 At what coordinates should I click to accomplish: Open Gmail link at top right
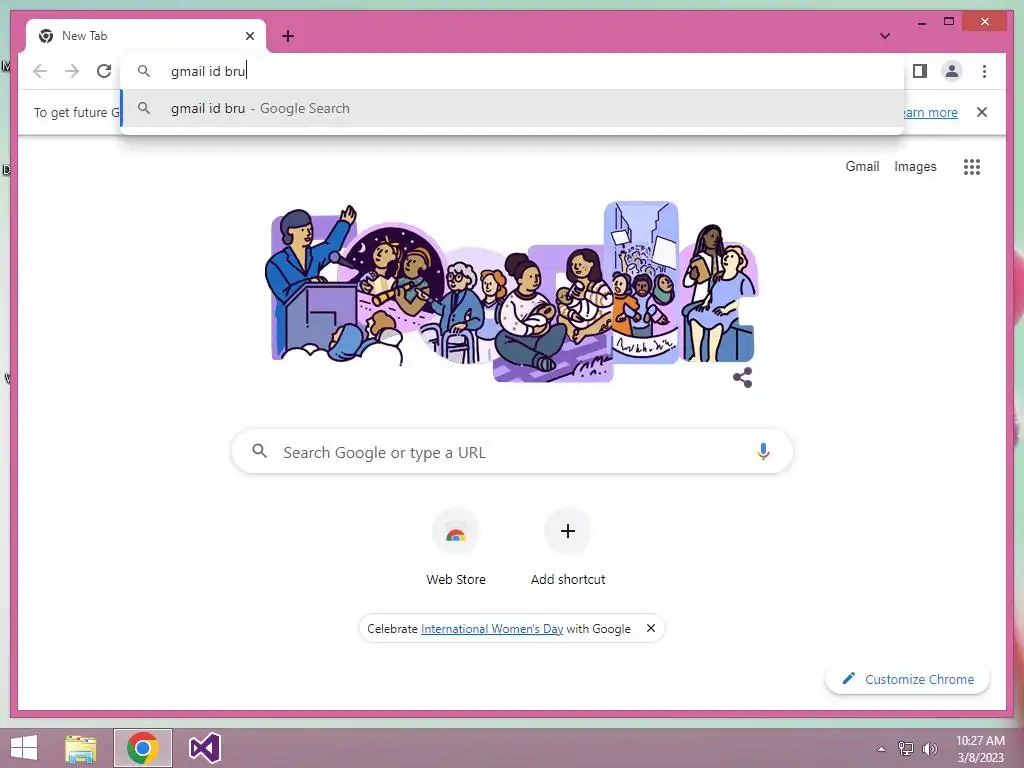(862, 167)
